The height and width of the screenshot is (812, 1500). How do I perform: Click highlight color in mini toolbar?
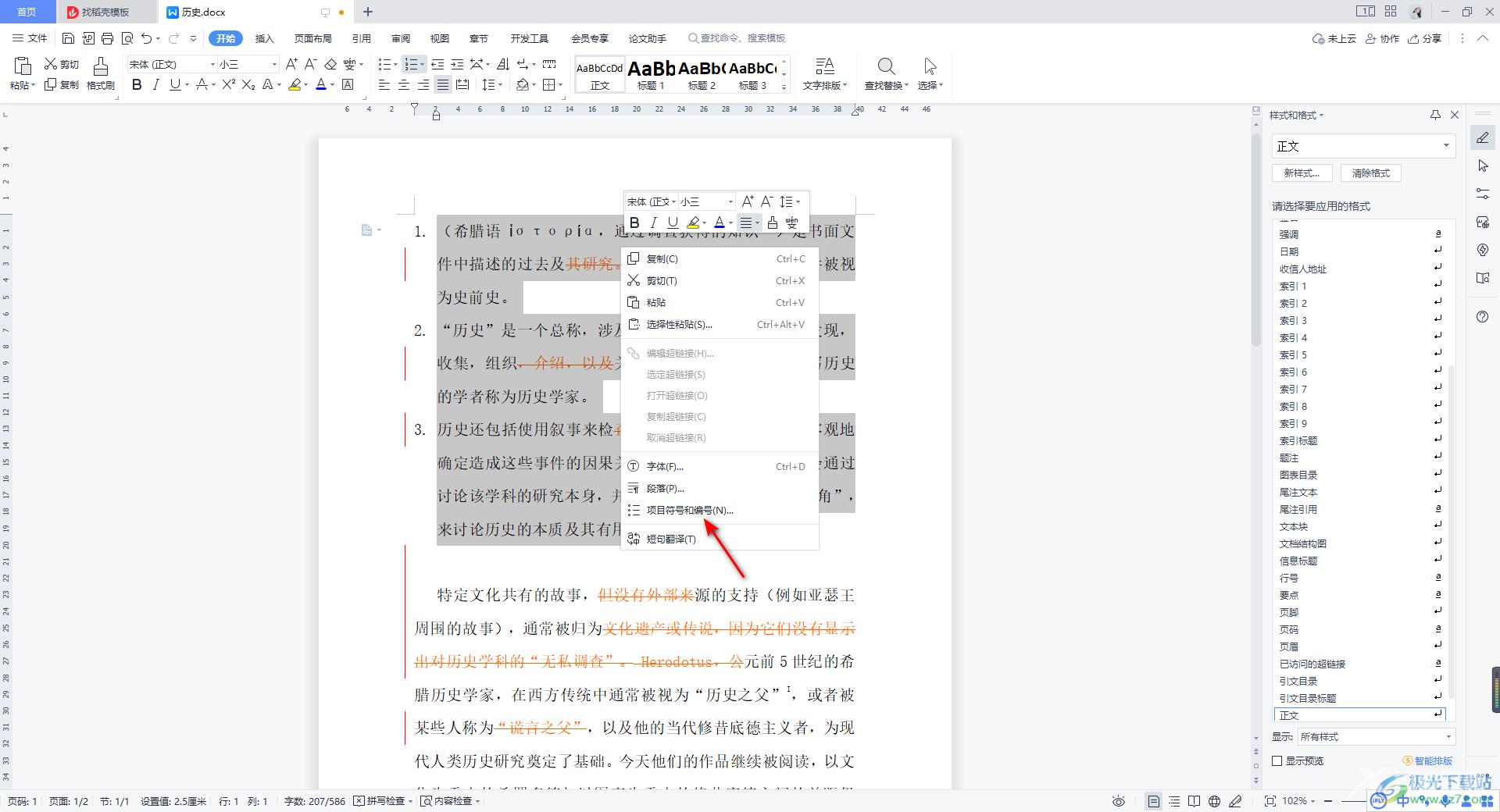(693, 223)
